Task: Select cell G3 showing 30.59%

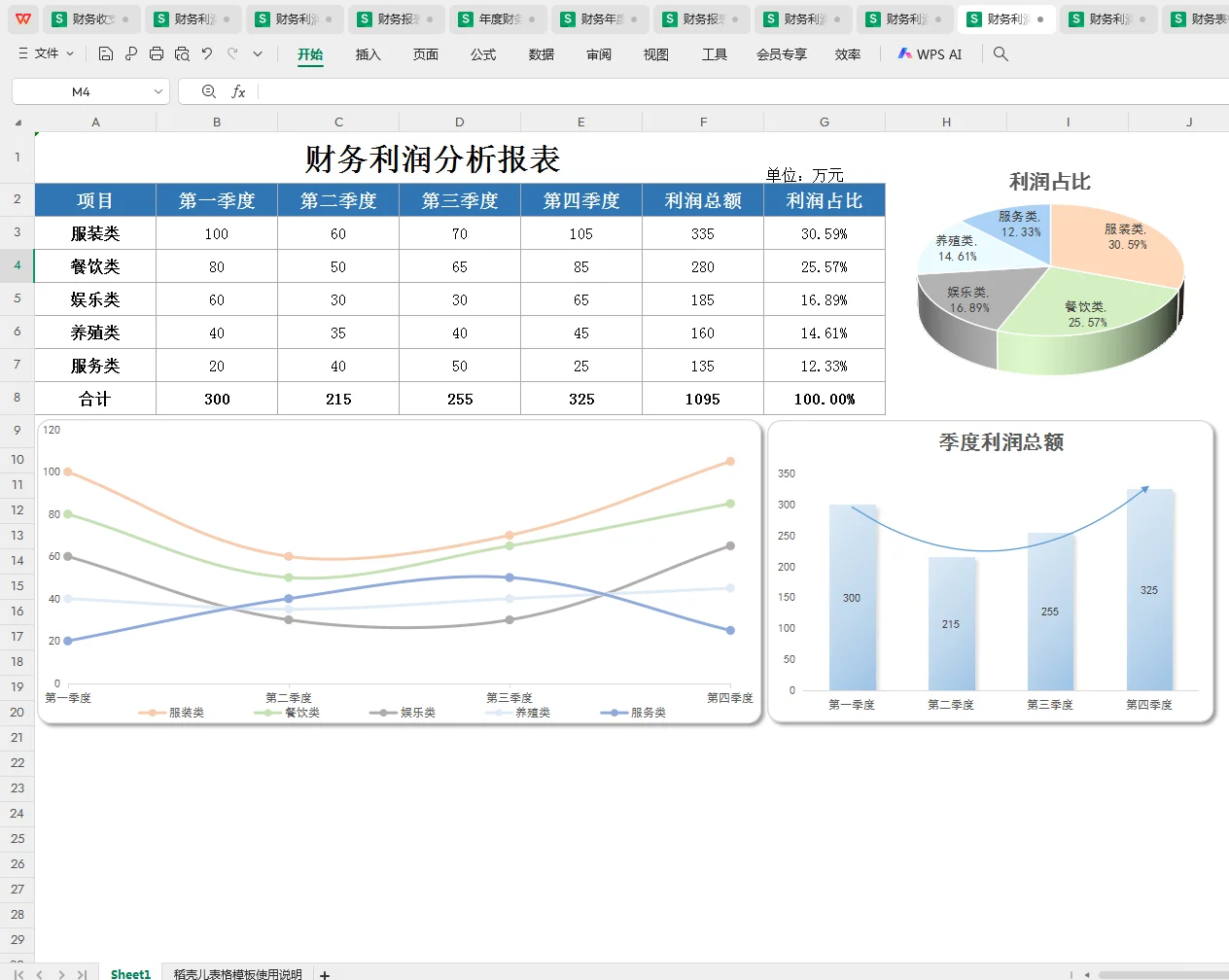Action: point(824,232)
